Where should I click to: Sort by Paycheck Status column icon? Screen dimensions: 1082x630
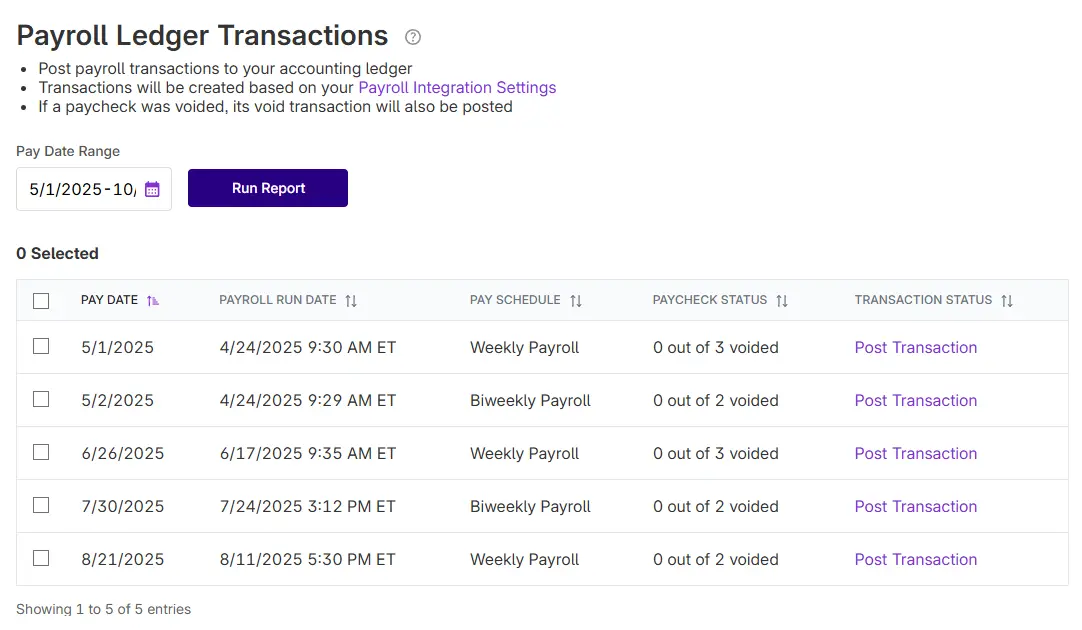tap(782, 299)
